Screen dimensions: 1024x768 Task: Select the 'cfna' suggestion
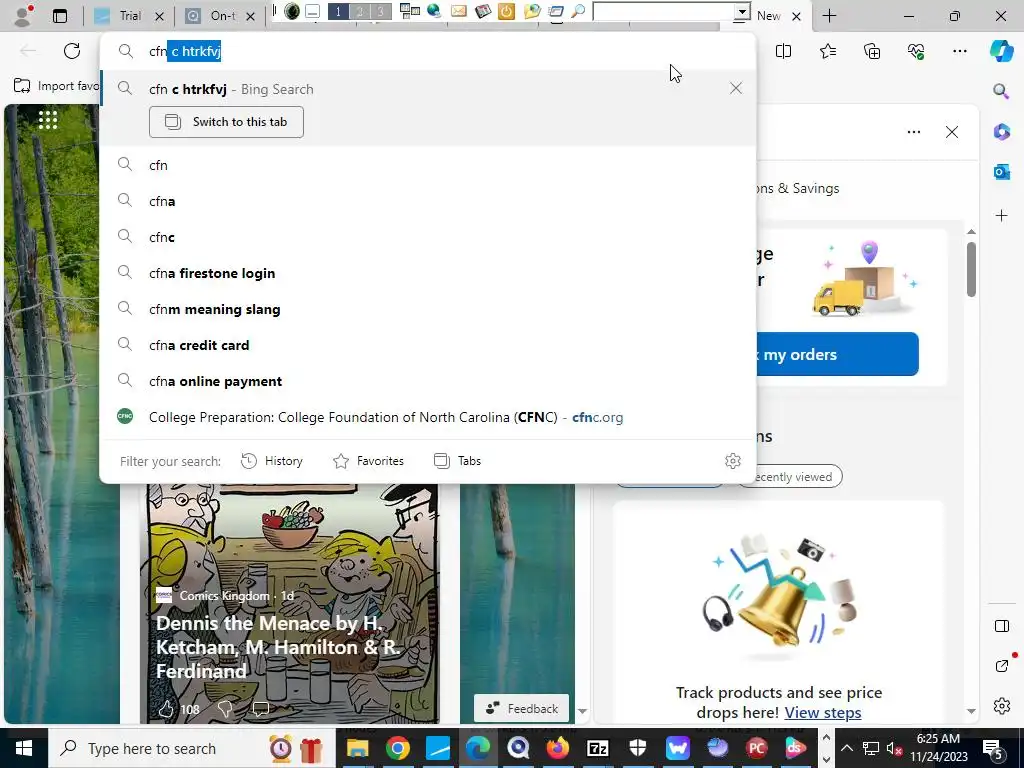tap(428, 201)
